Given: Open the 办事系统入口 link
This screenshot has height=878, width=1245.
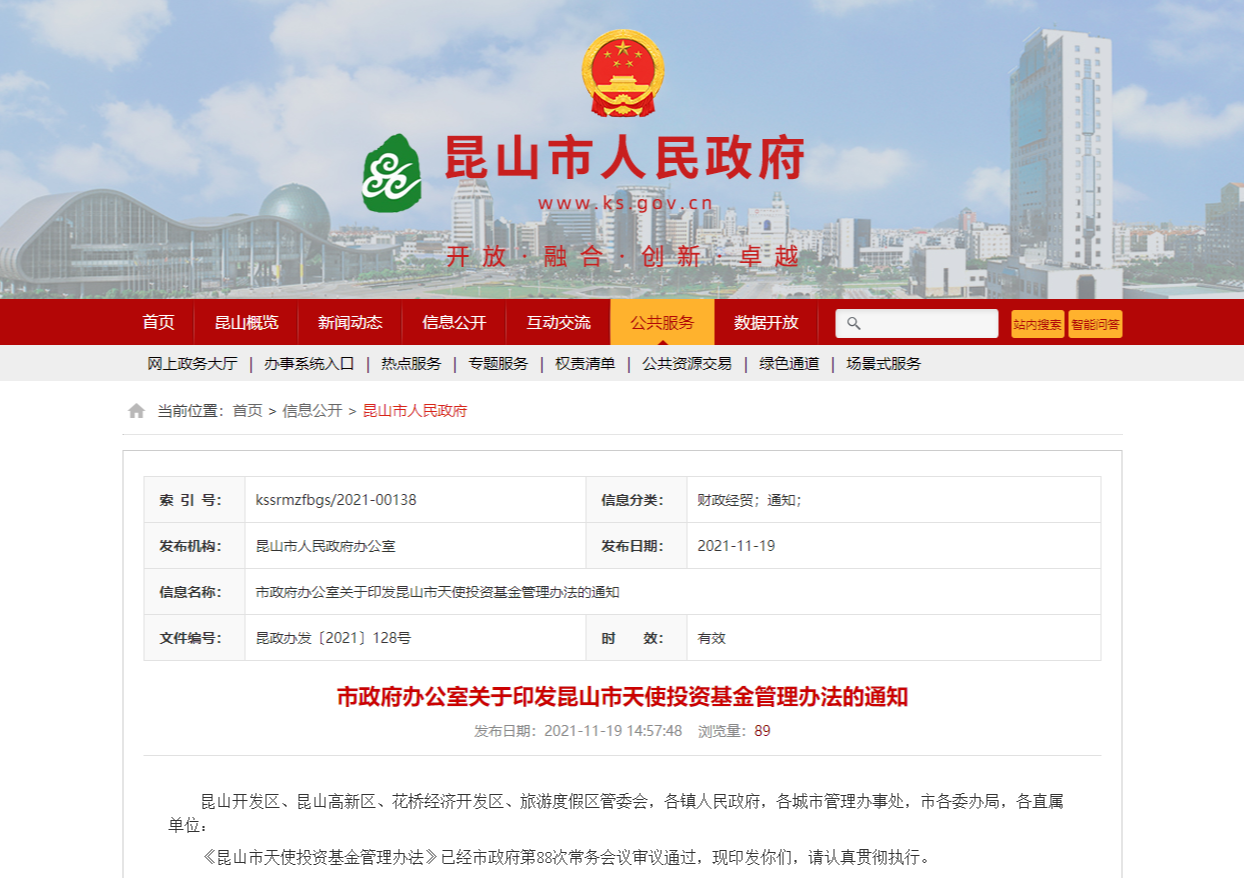Looking at the screenshot, I should 309,364.
